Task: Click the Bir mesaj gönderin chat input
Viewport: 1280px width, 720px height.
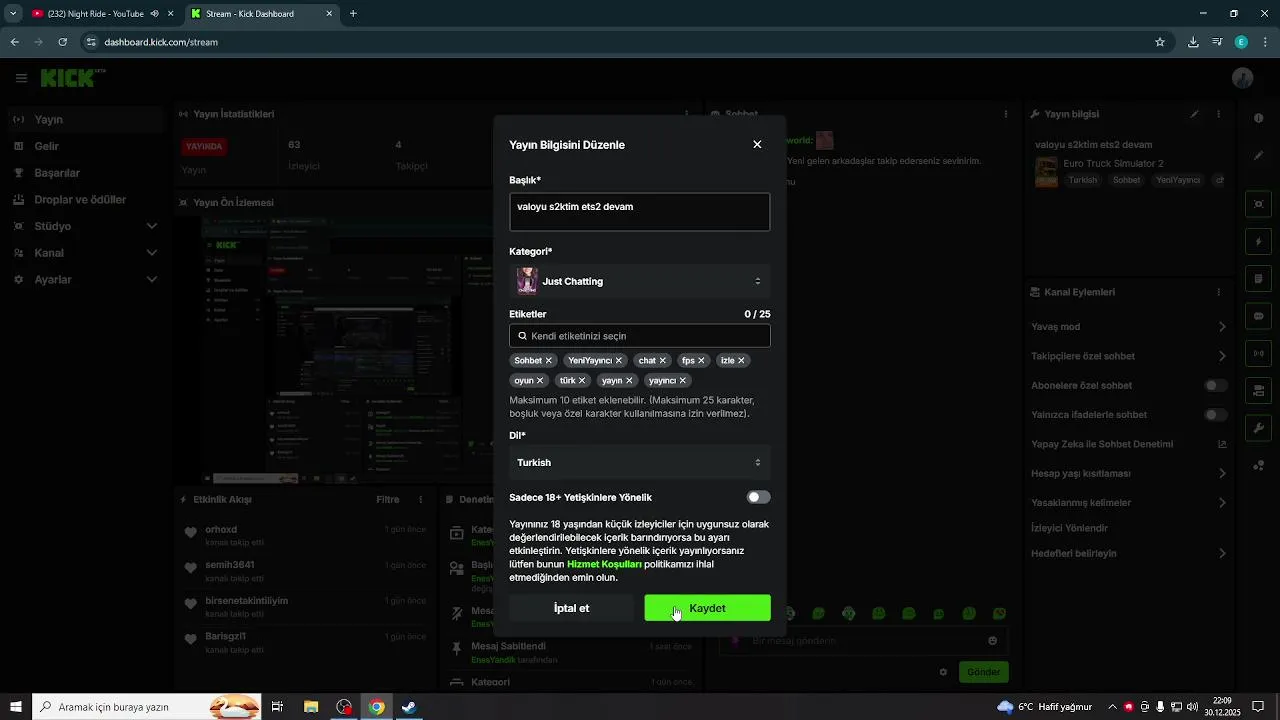Action: [x=862, y=641]
